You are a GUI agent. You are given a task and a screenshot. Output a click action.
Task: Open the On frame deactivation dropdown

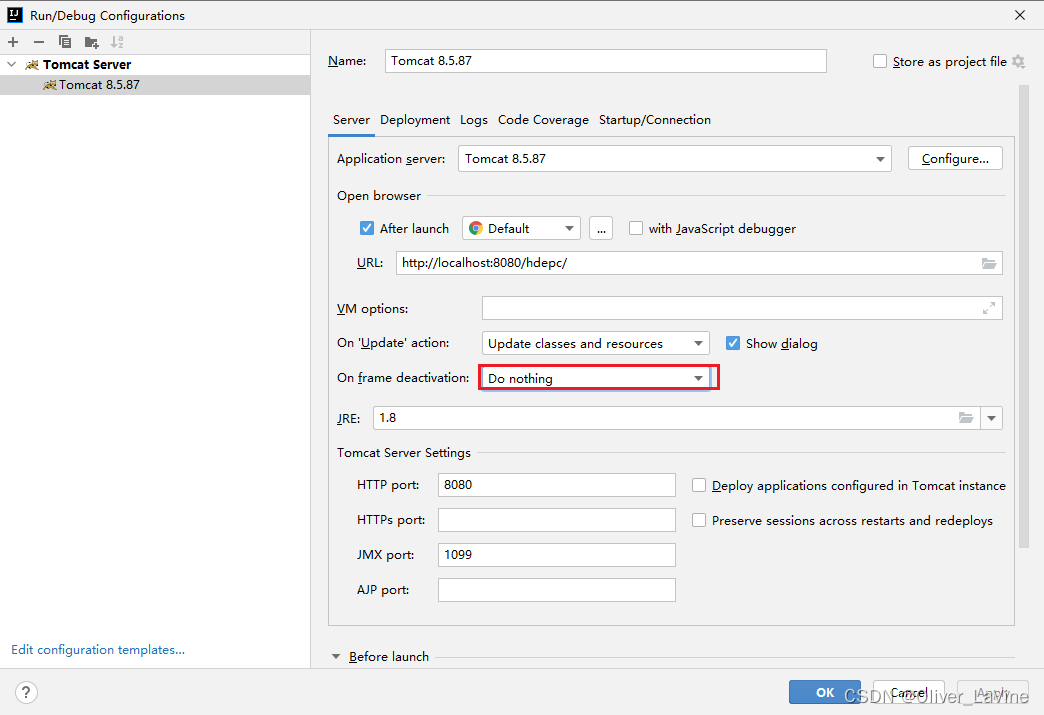(595, 378)
